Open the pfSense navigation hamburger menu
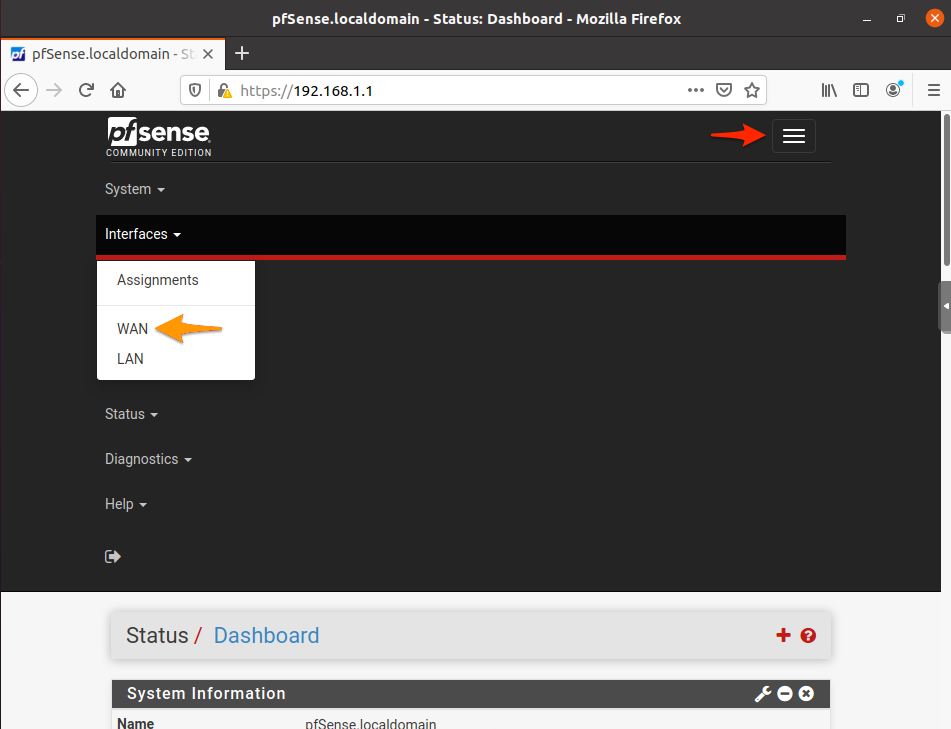The image size is (951, 729). pyautogui.click(x=793, y=136)
